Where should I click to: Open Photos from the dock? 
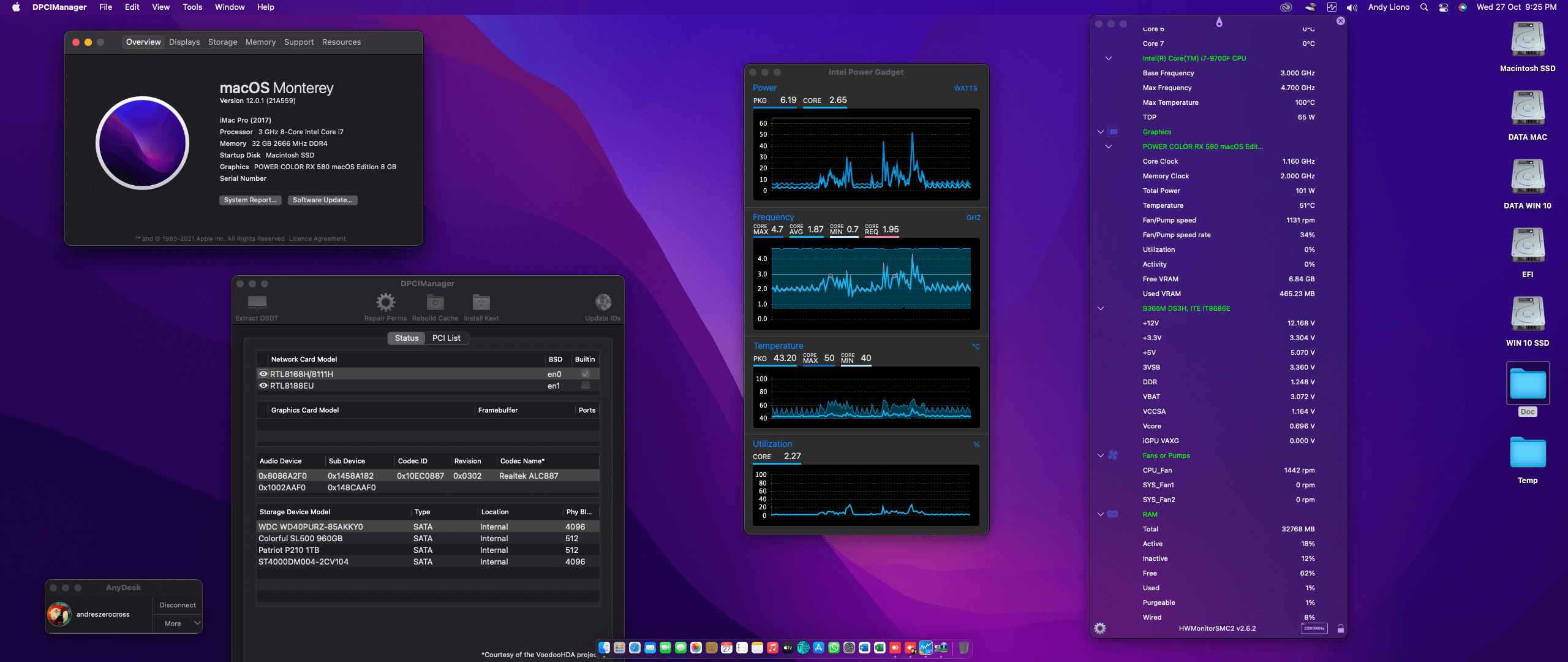[696, 647]
